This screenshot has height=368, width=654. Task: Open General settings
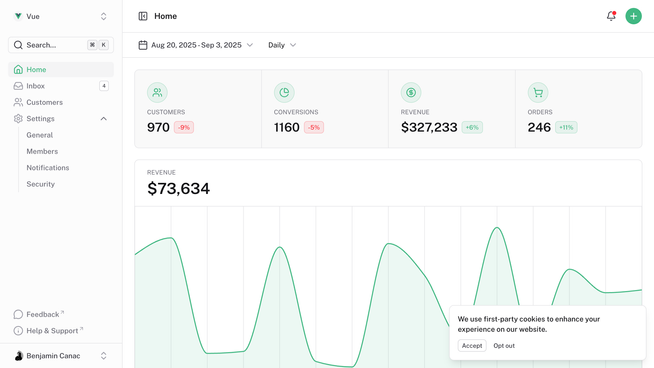pyautogui.click(x=40, y=135)
